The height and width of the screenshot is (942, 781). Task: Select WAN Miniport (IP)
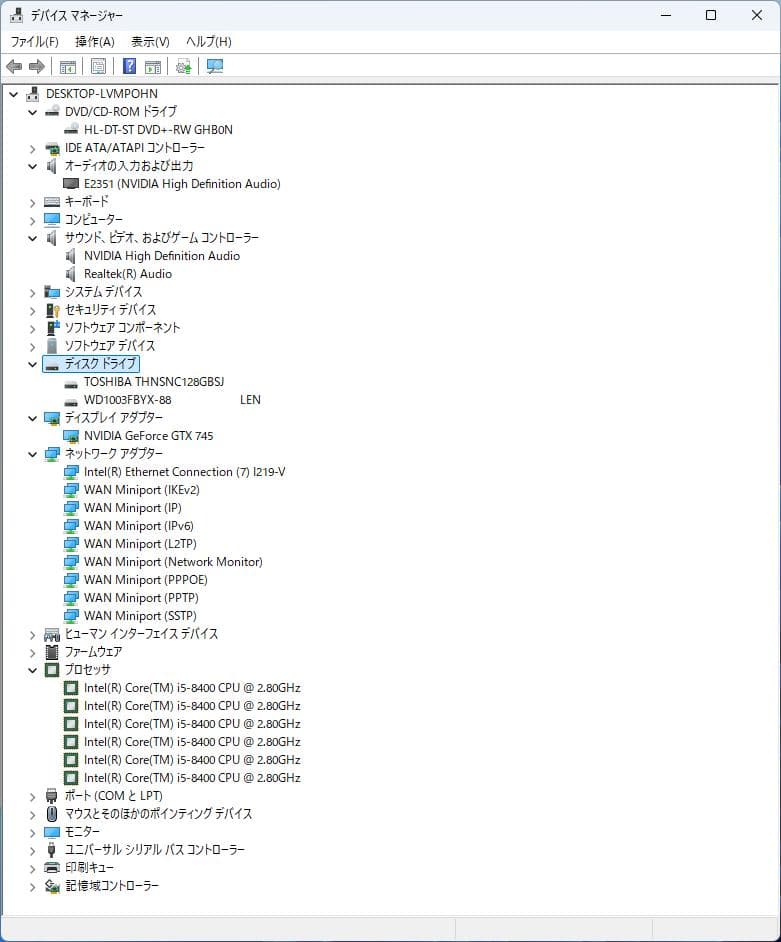(x=133, y=508)
